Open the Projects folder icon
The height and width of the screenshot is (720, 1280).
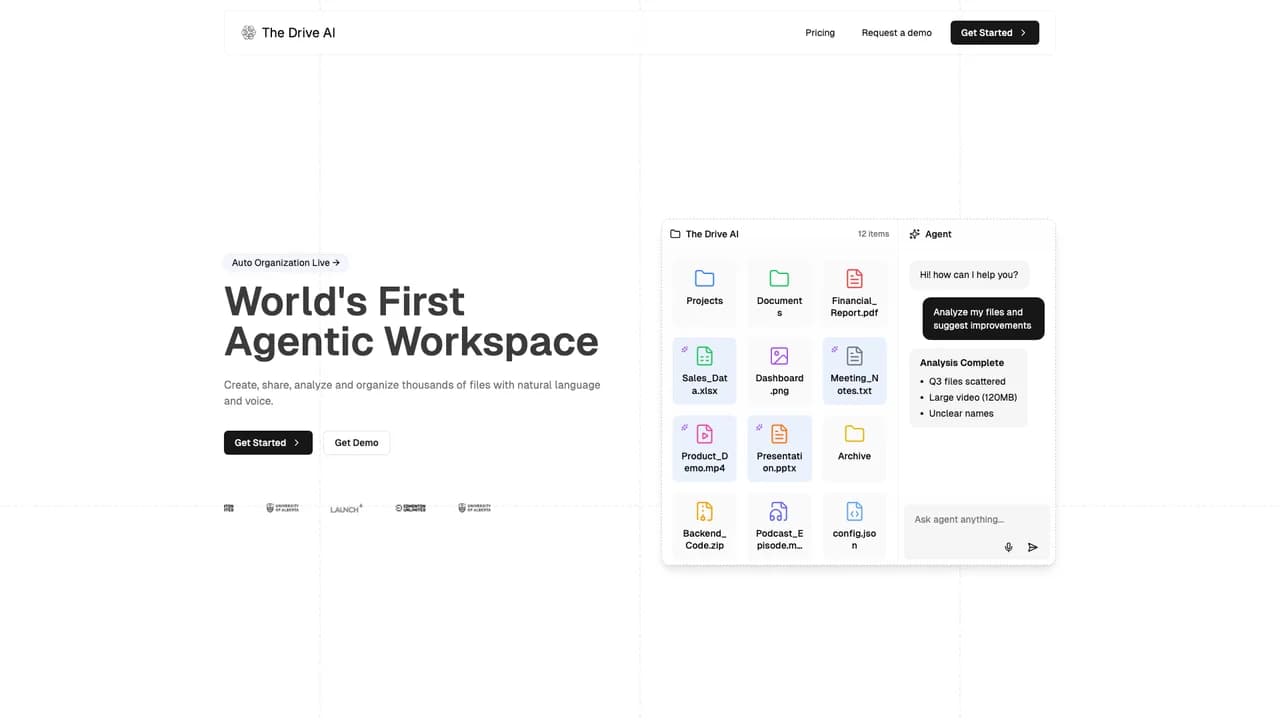click(x=705, y=278)
